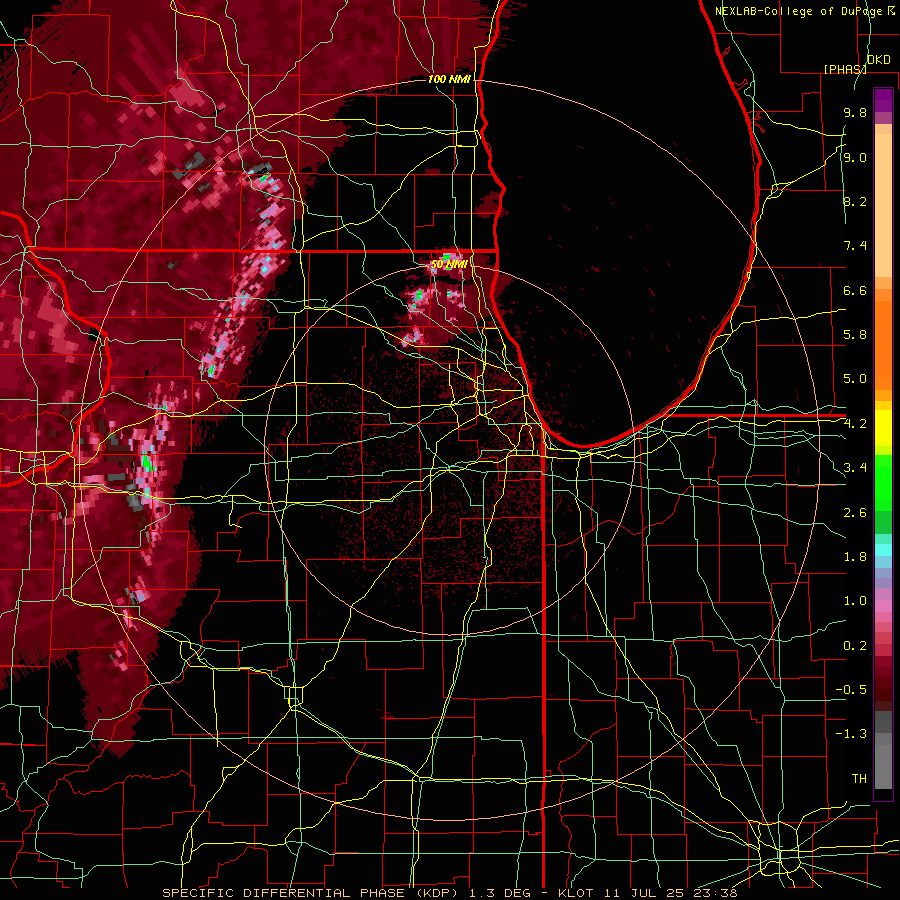Click the -1.3 scale value

[x=851, y=734]
